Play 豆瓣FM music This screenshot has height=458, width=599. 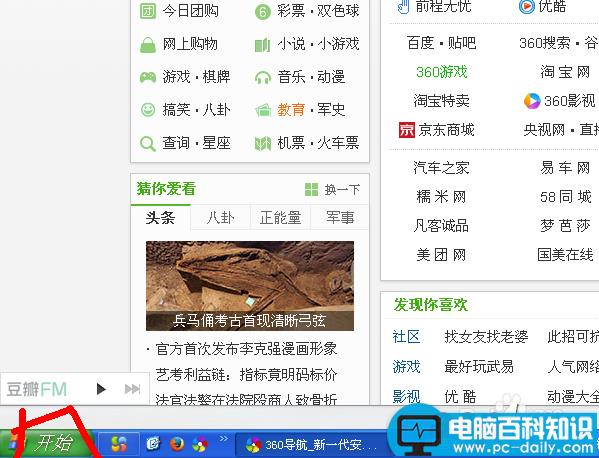click(x=101, y=389)
